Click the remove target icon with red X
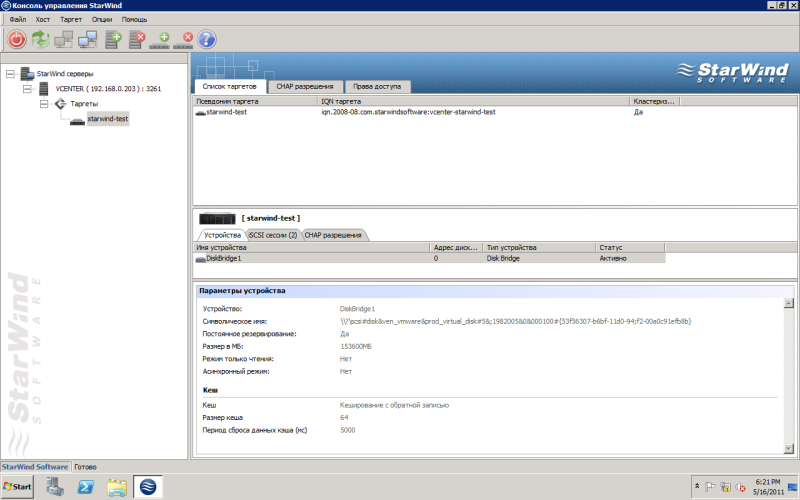This screenshot has width=800, height=500. point(183,40)
